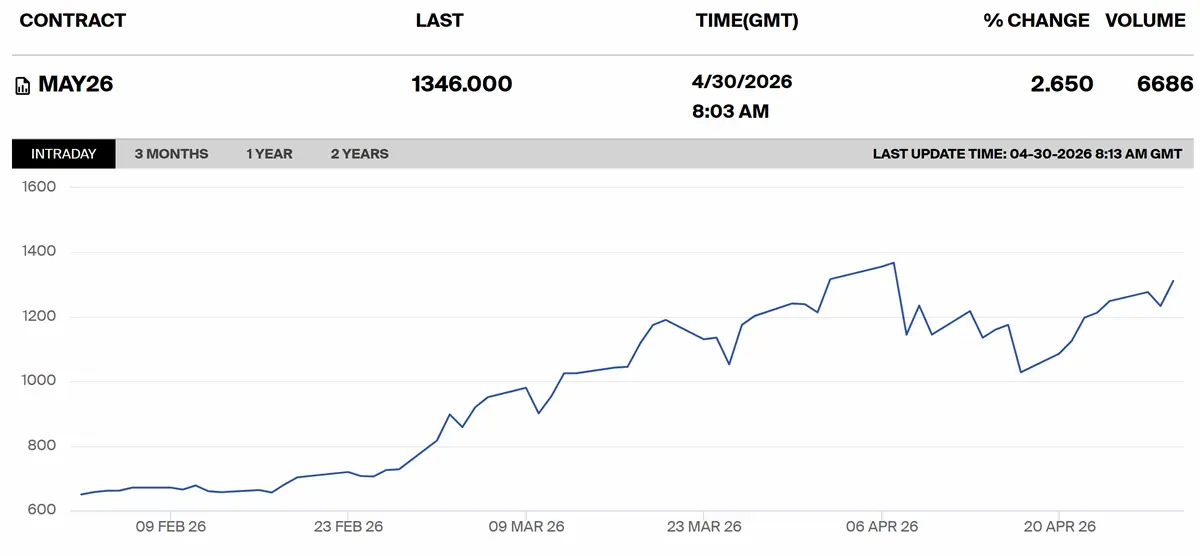Click the 06 APR 26 axis label
The height and width of the screenshot is (556, 1200).
click(882, 526)
